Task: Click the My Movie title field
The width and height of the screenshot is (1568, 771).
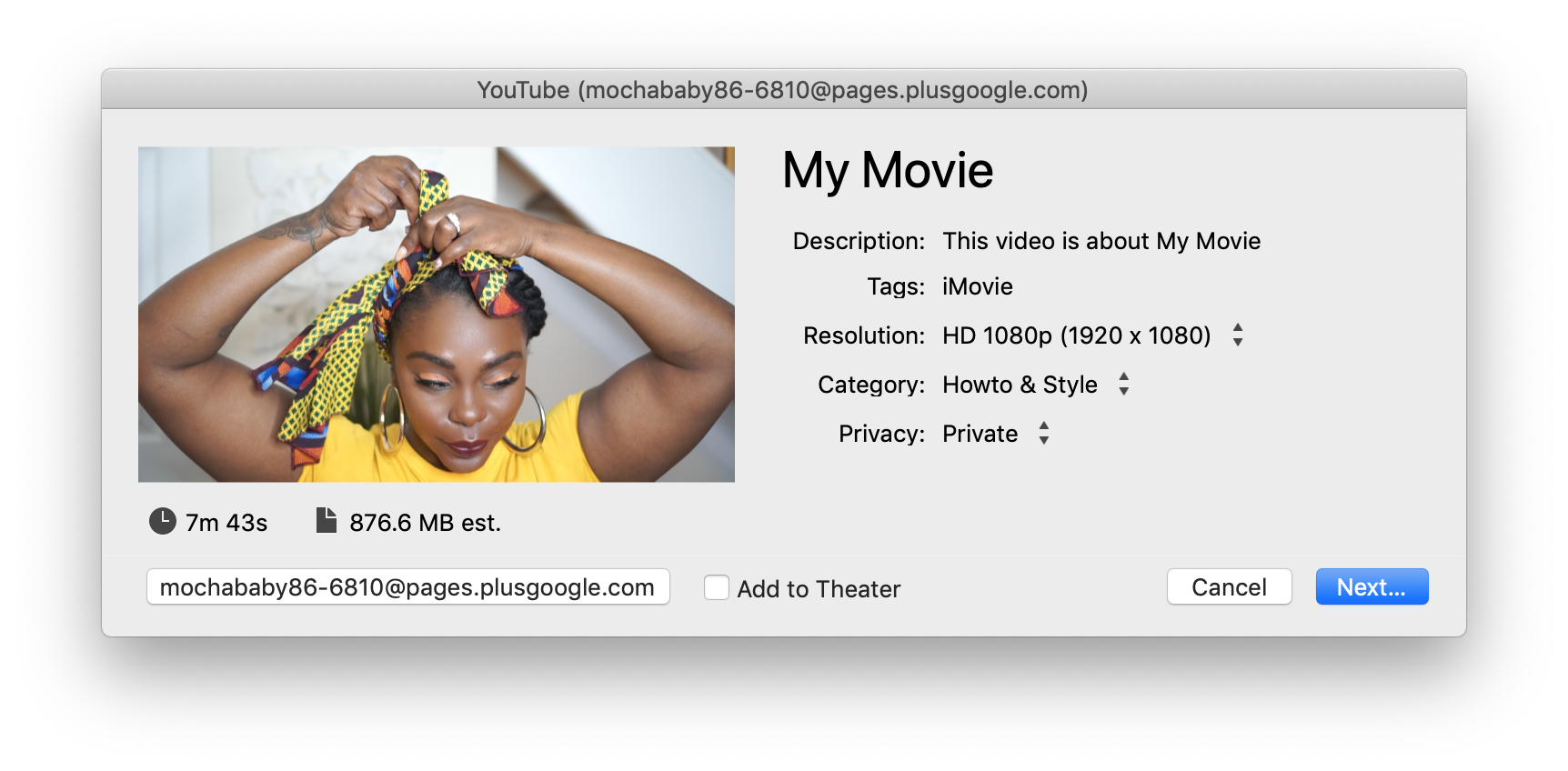Action: (x=888, y=172)
